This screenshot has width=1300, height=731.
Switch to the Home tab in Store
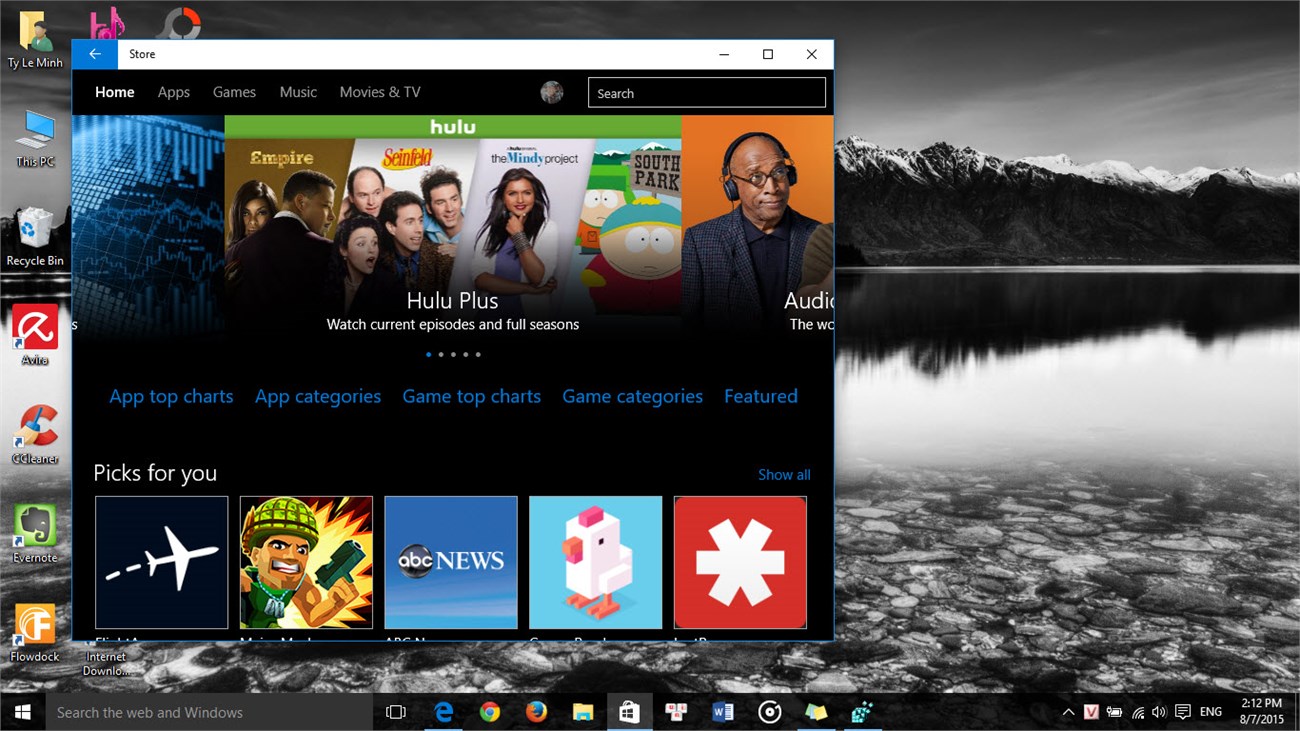tap(115, 92)
